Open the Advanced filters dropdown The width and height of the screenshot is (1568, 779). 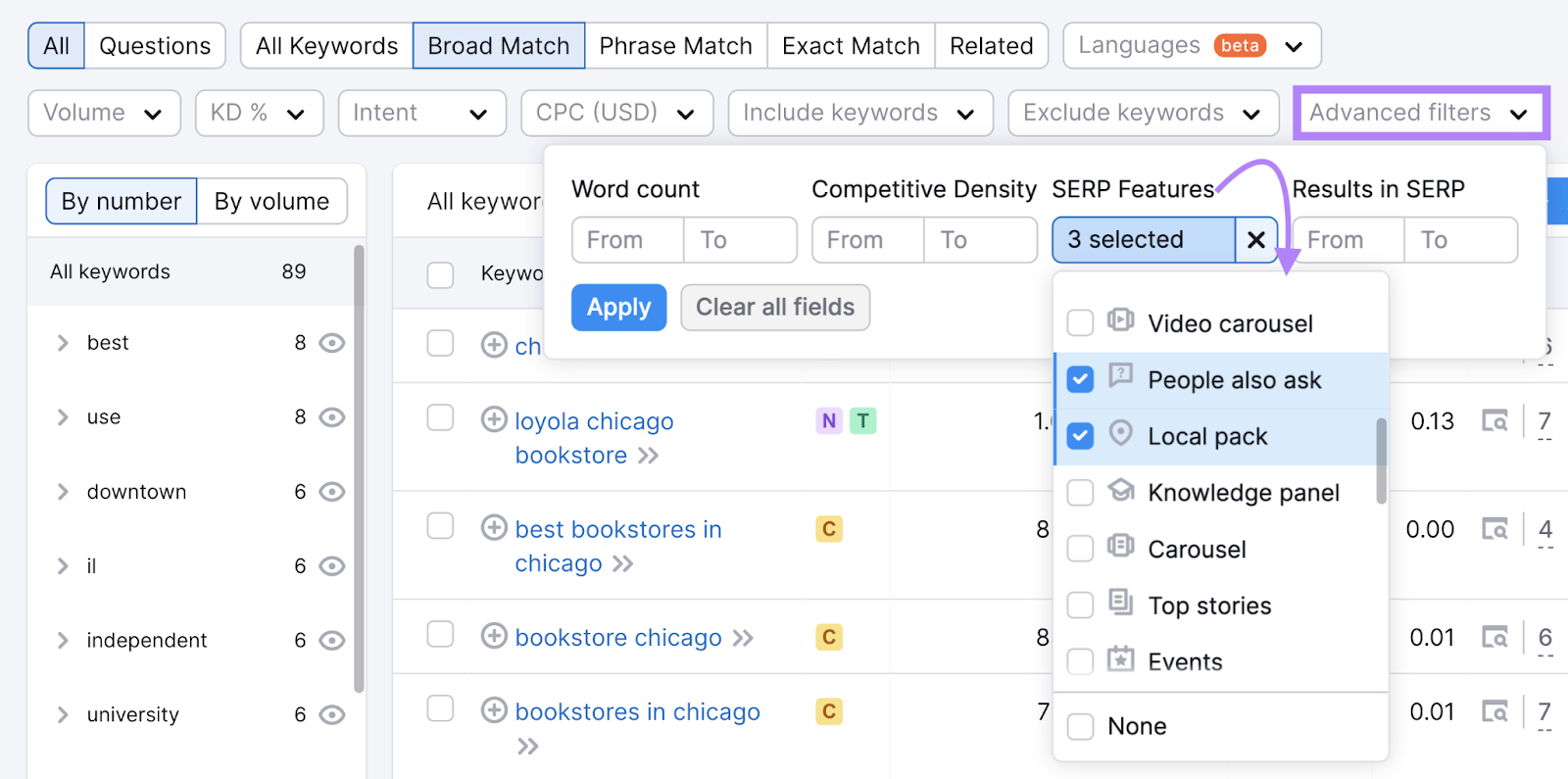pos(1420,113)
